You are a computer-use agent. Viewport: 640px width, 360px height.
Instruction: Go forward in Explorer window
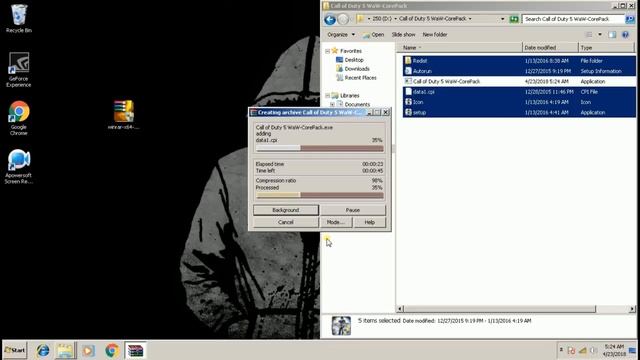(x=344, y=19)
